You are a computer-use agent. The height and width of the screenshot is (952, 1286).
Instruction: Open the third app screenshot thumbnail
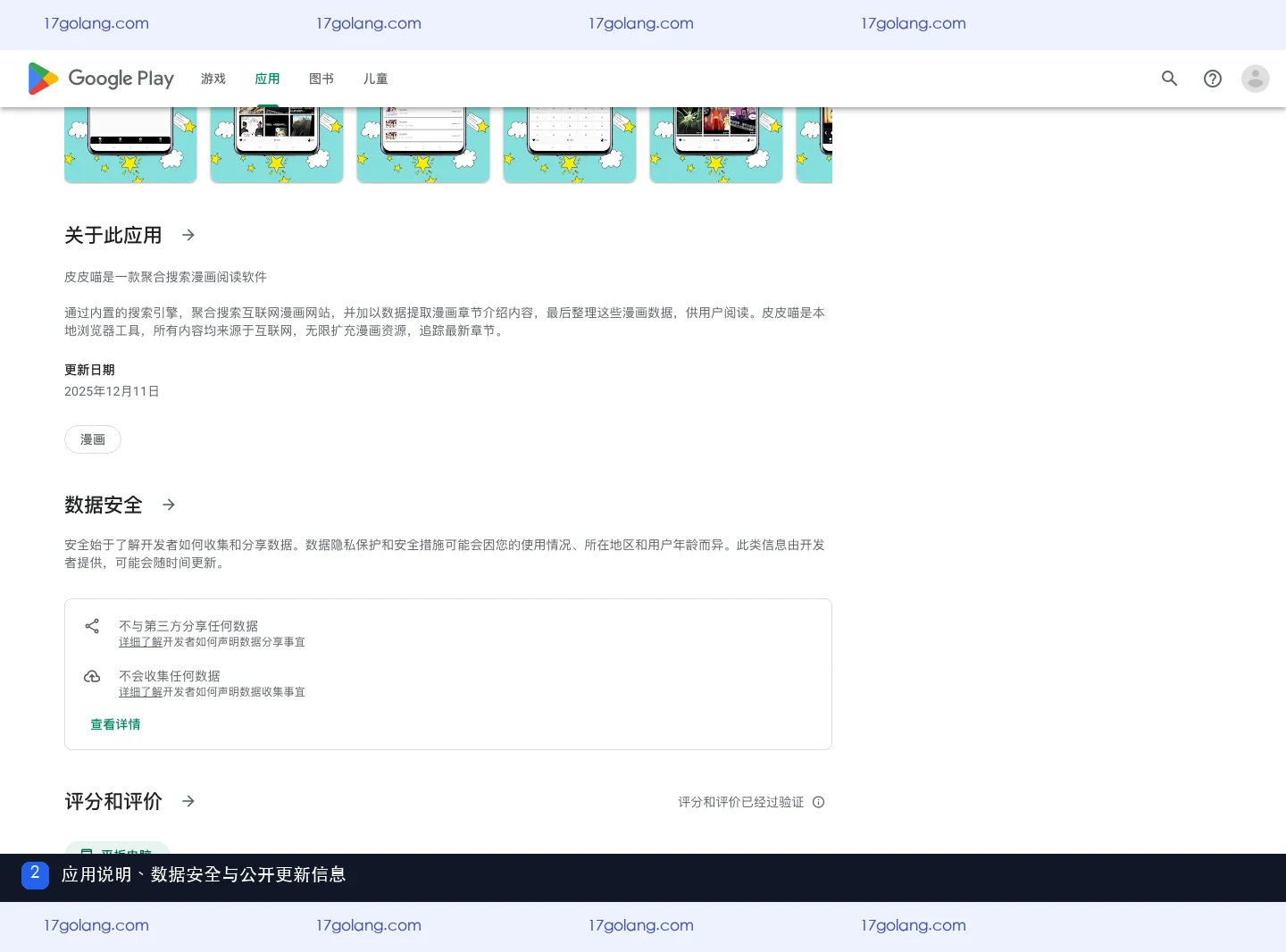(423, 146)
